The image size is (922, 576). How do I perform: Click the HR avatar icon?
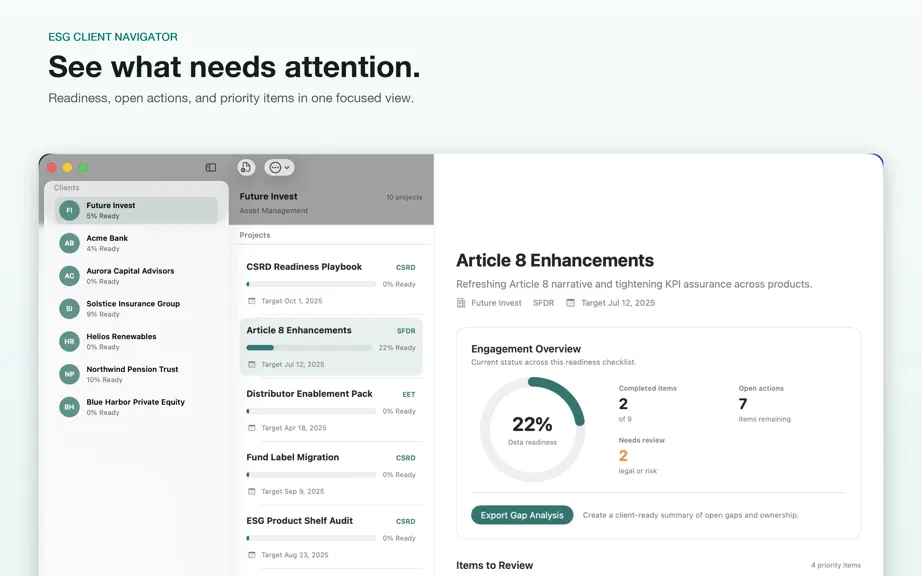[x=69, y=341]
